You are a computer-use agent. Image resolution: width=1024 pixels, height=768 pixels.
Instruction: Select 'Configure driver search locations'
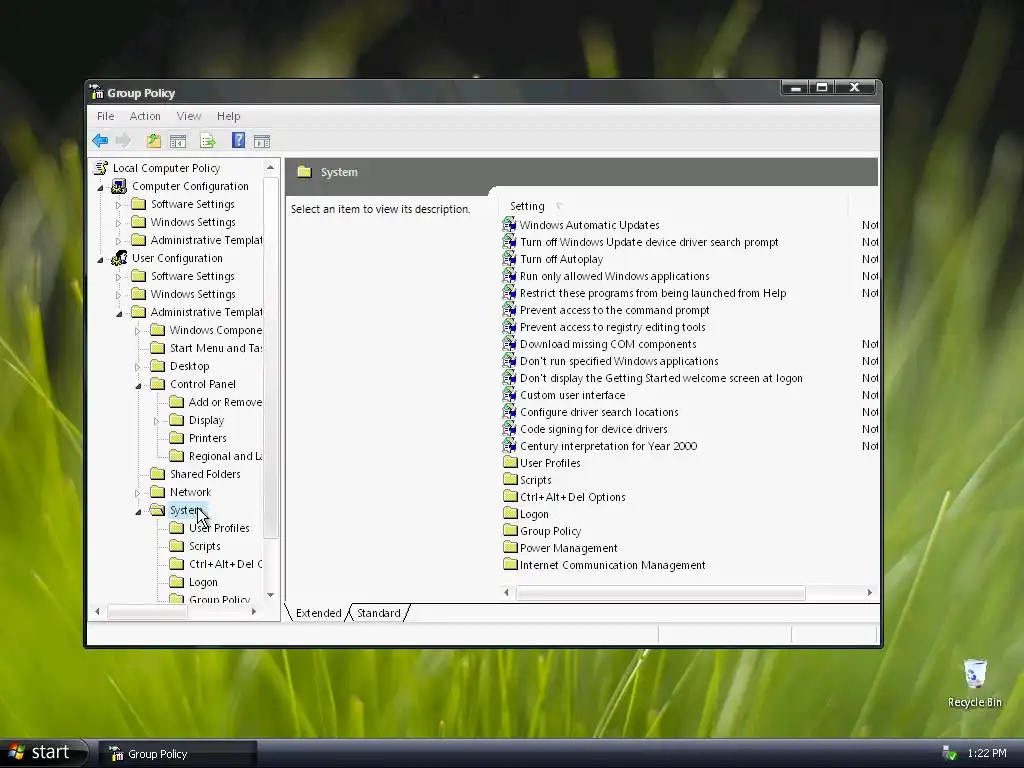pyautogui.click(x=599, y=412)
